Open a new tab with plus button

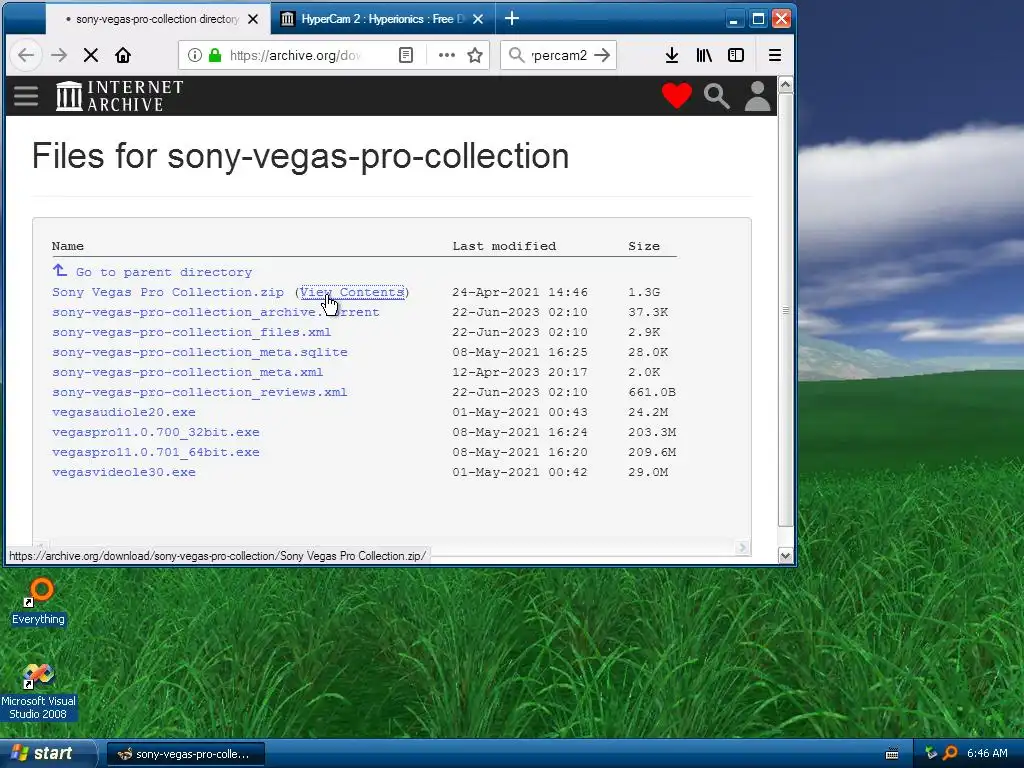tap(512, 19)
